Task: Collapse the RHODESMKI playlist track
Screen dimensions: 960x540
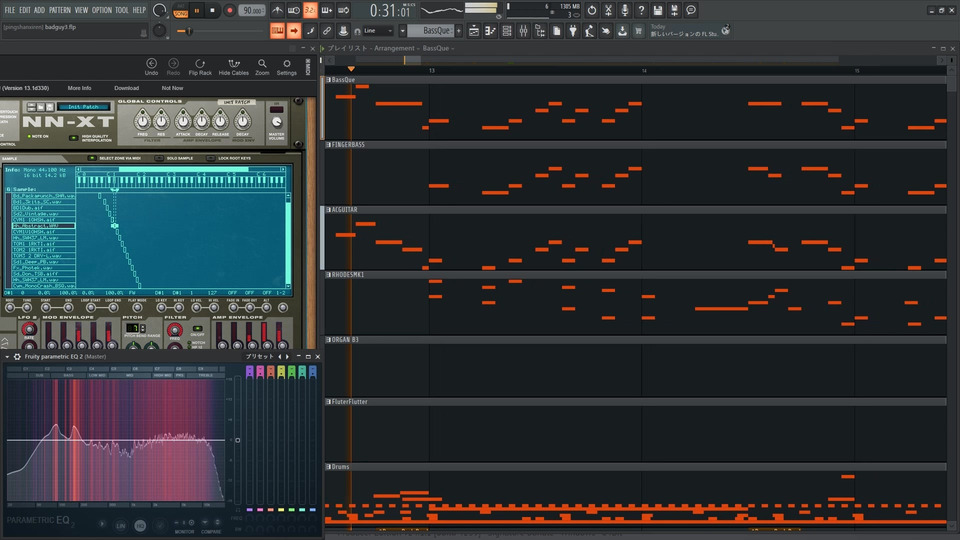Action: point(329,274)
